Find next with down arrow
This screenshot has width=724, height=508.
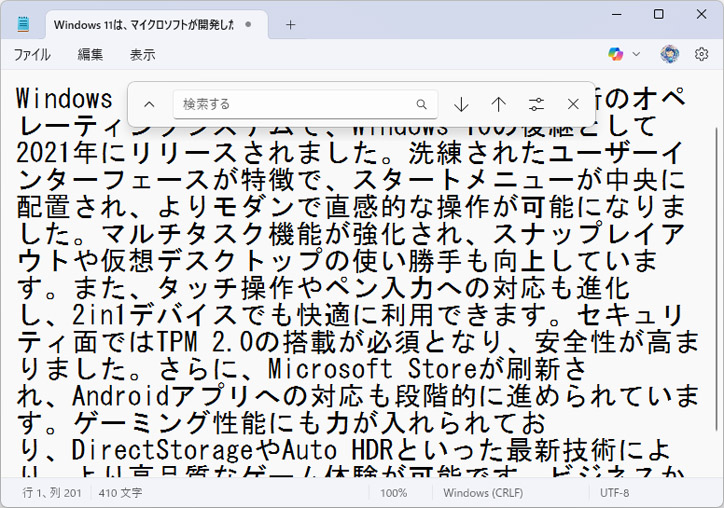coord(461,104)
